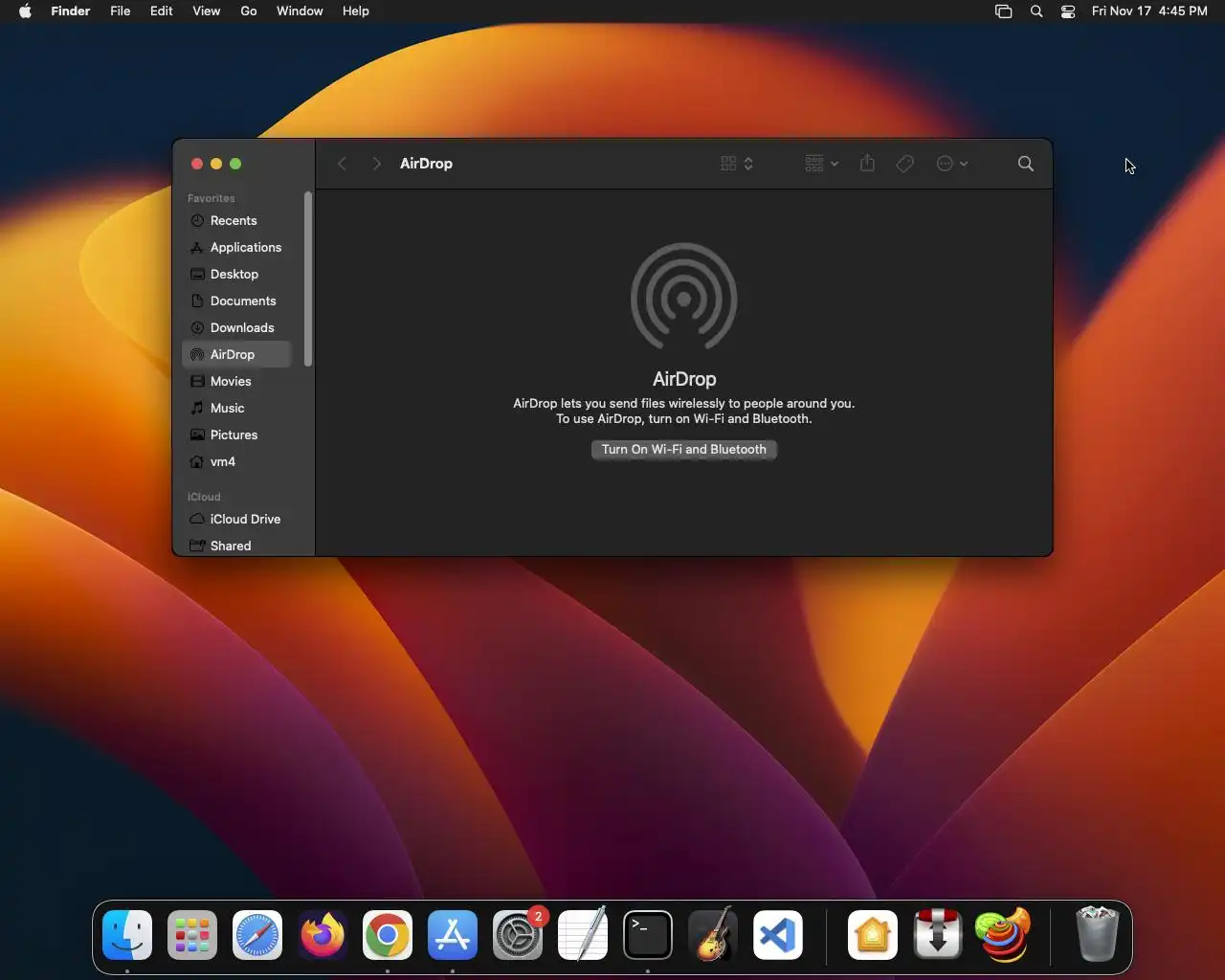Viewport: 1225px width, 980px height.
Task: Open Recents in the Finder sidebar
Action: tap(236, 220)
